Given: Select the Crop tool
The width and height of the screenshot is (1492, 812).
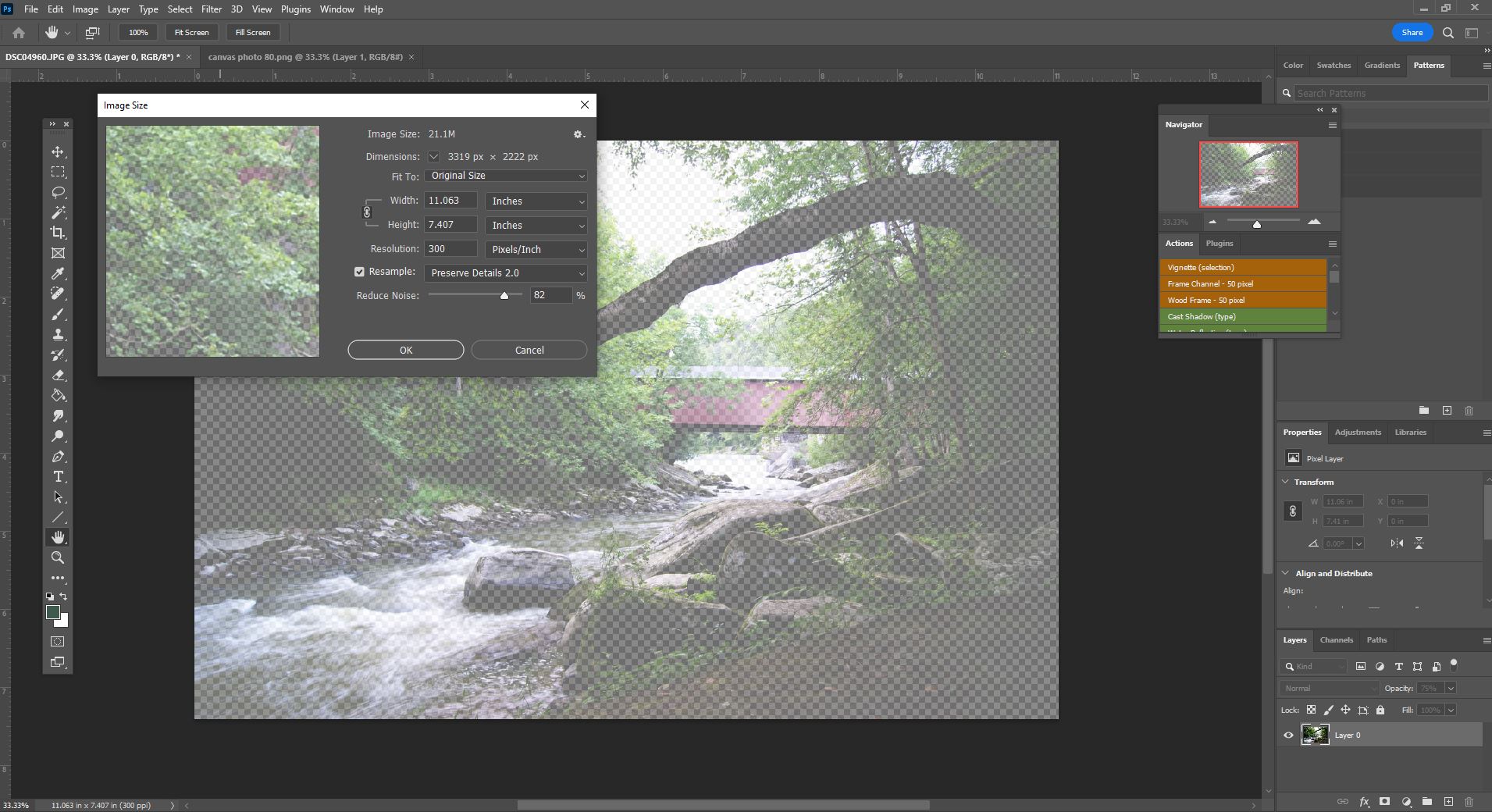Looking at the screenshot, I should 57,233.
